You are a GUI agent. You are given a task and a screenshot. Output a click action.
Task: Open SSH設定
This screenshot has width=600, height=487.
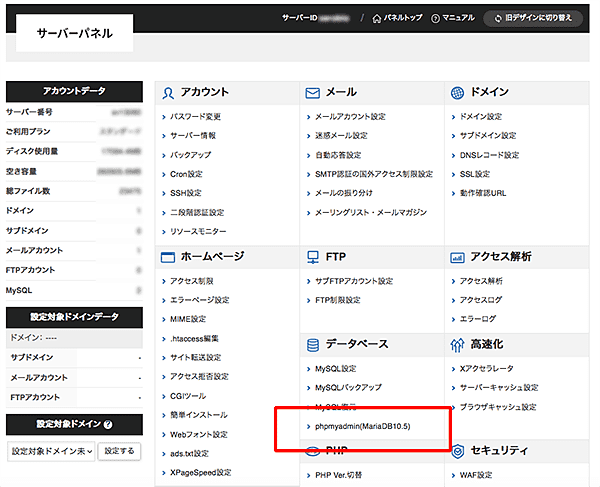tap(186, 193)
